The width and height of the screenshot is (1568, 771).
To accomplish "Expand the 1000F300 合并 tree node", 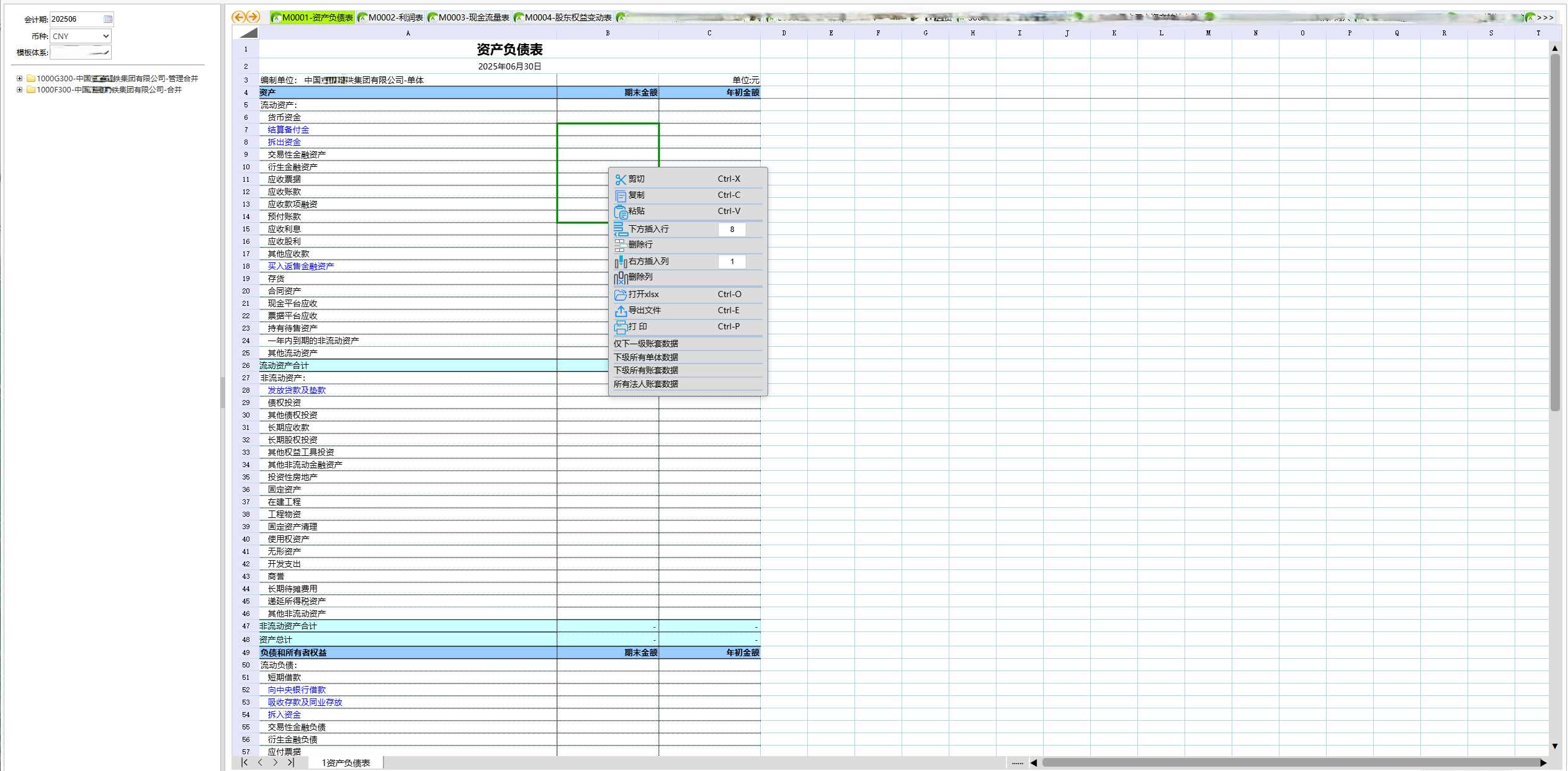I will pyautogui.click(x=19, y=90).
